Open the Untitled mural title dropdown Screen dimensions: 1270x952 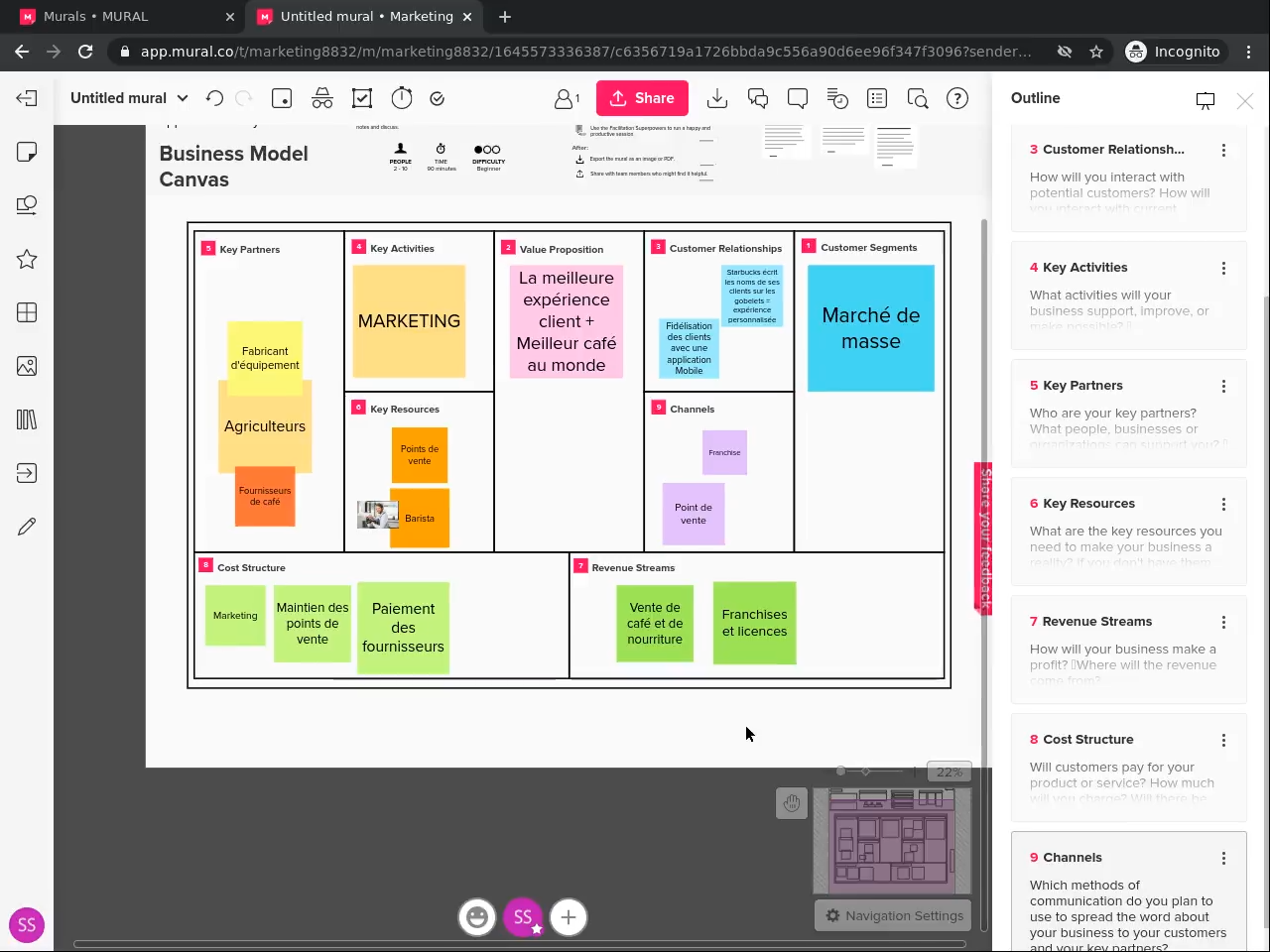tap(129, 98)
